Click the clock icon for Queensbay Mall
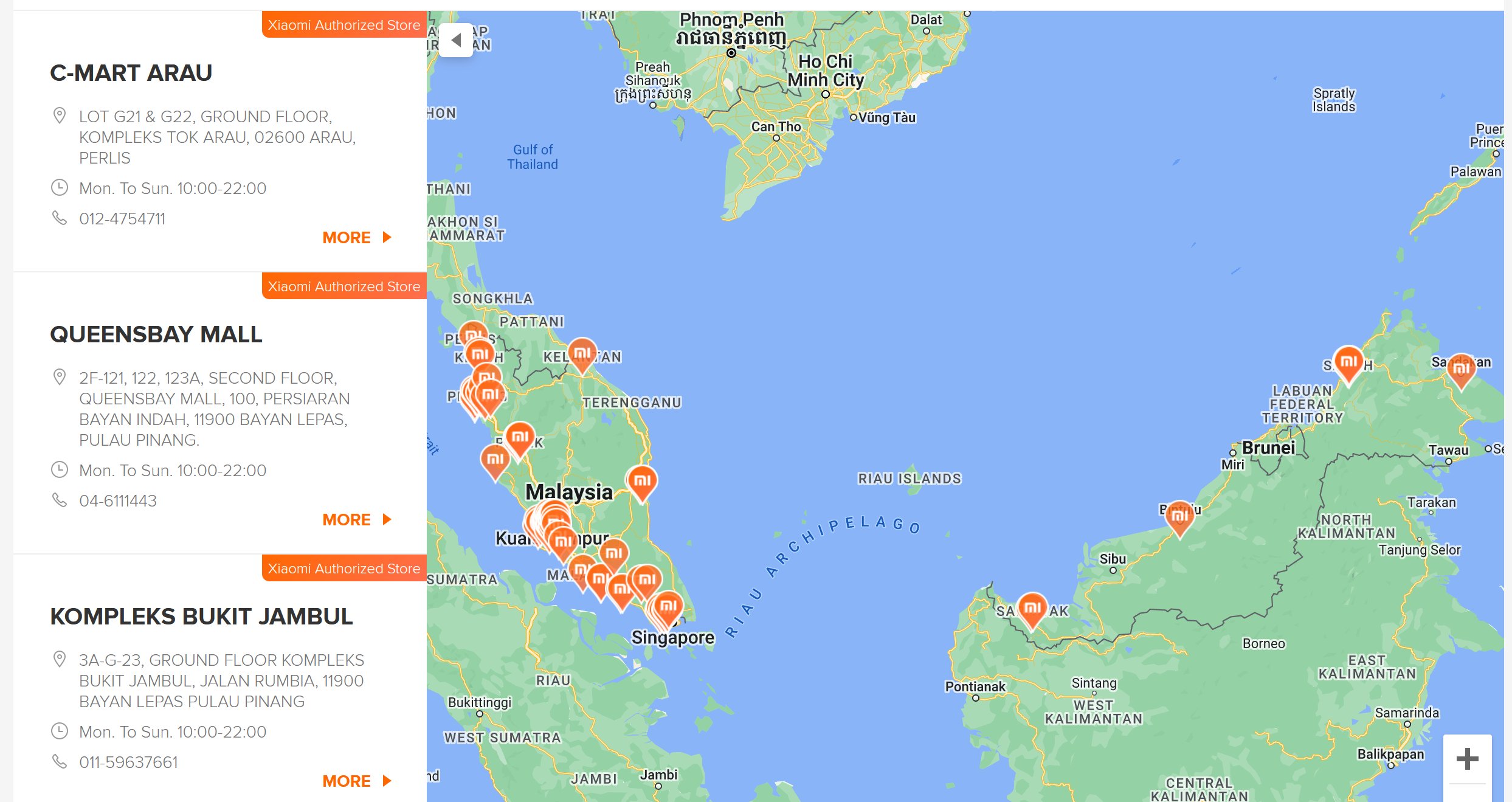Viewport: 1512px width, 802px height. tap(59, 469)
